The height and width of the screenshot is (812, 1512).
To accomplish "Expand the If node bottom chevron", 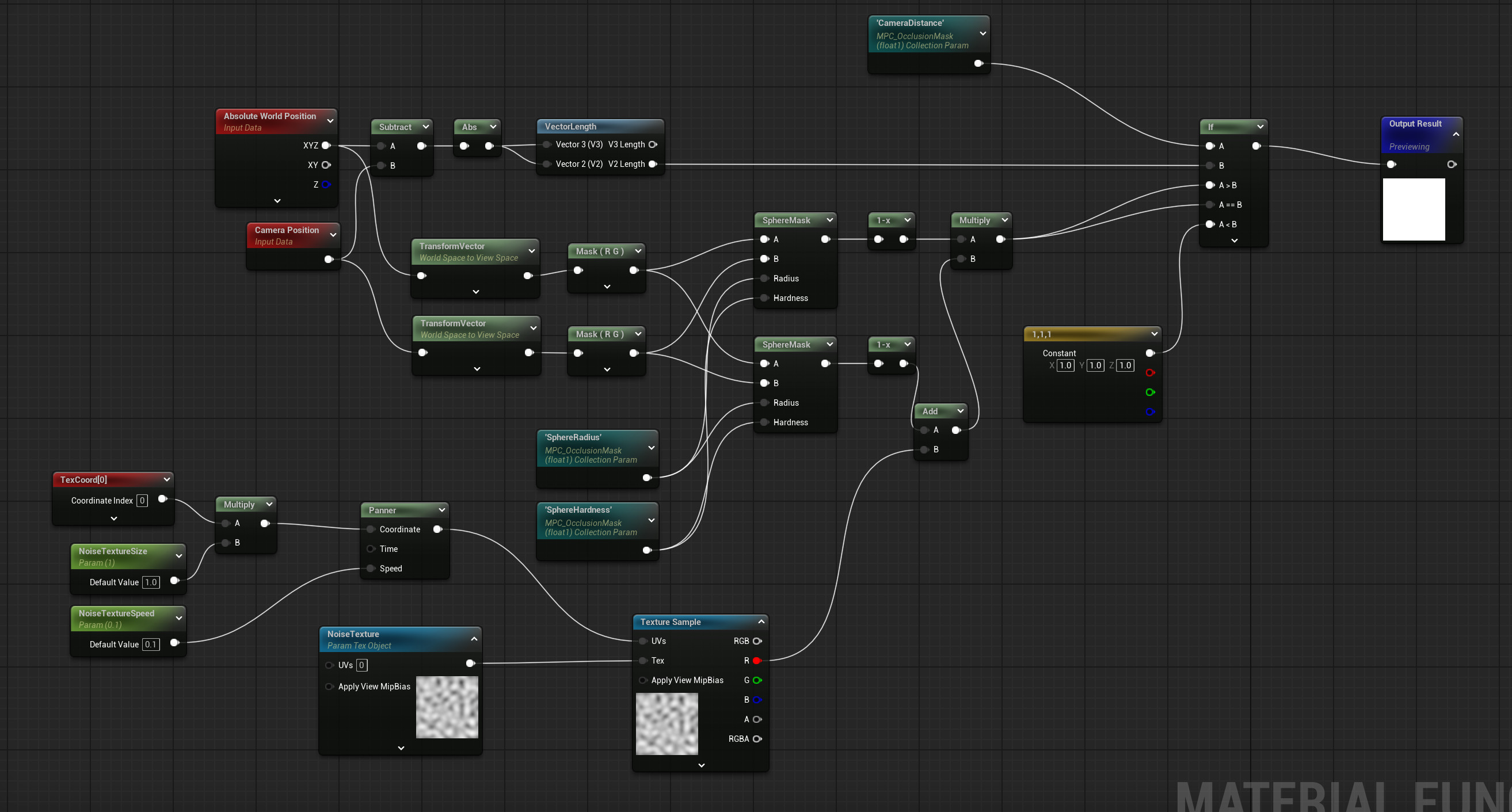I will [1235, 241].
